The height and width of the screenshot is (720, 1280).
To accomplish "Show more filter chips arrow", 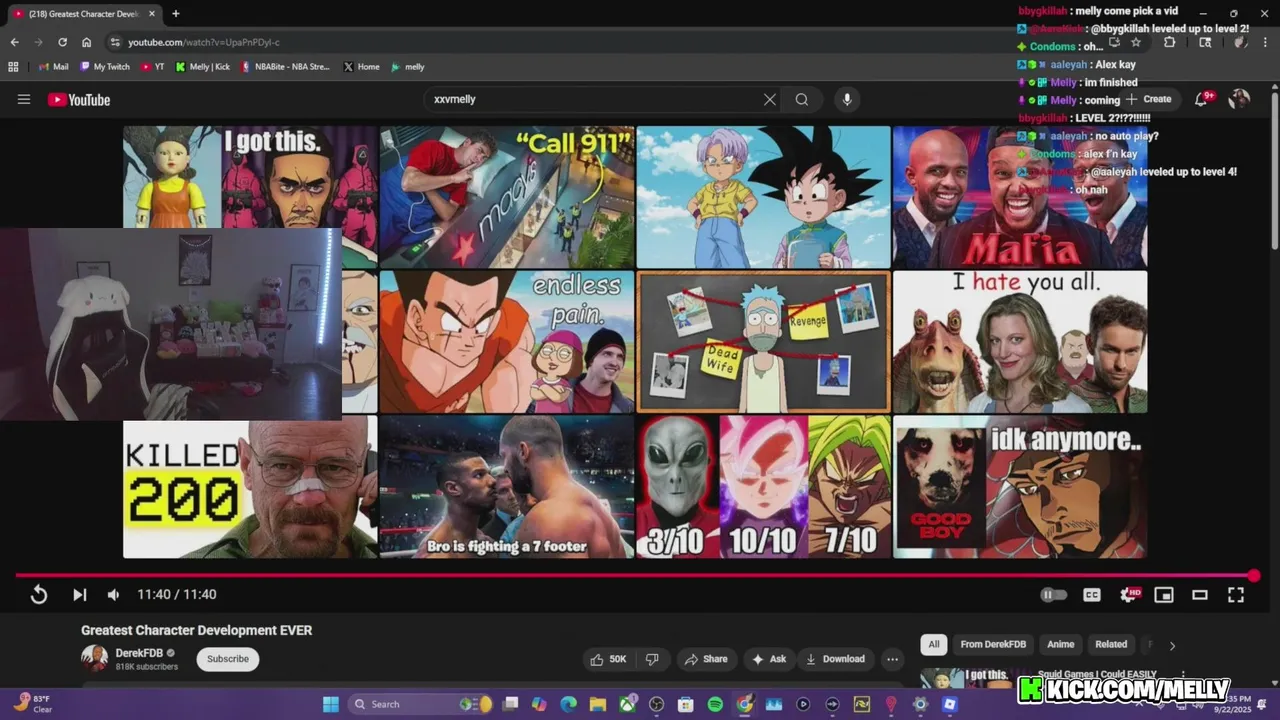I will point(1172,645).
